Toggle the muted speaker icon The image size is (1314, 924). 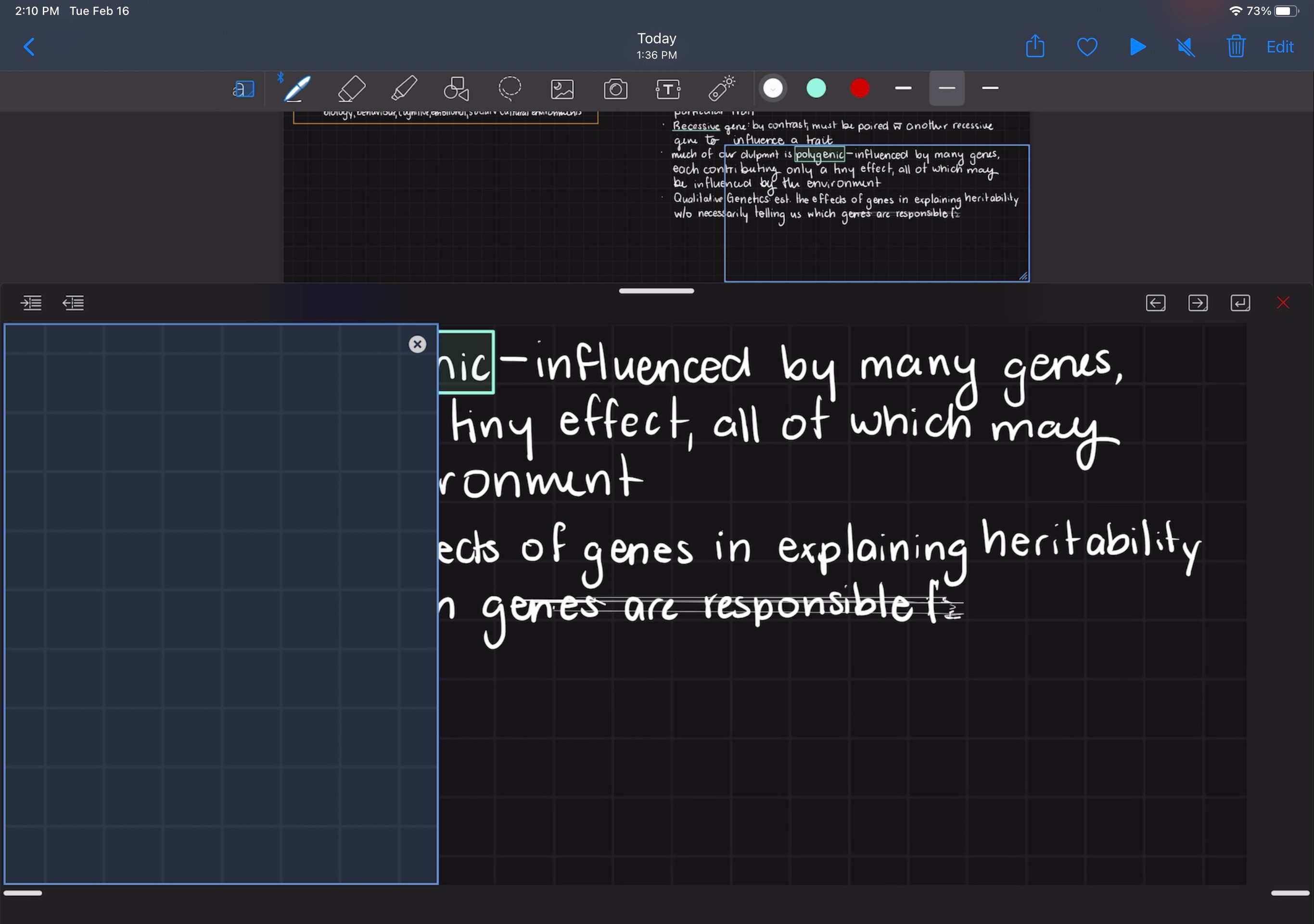coord(1186,46)
